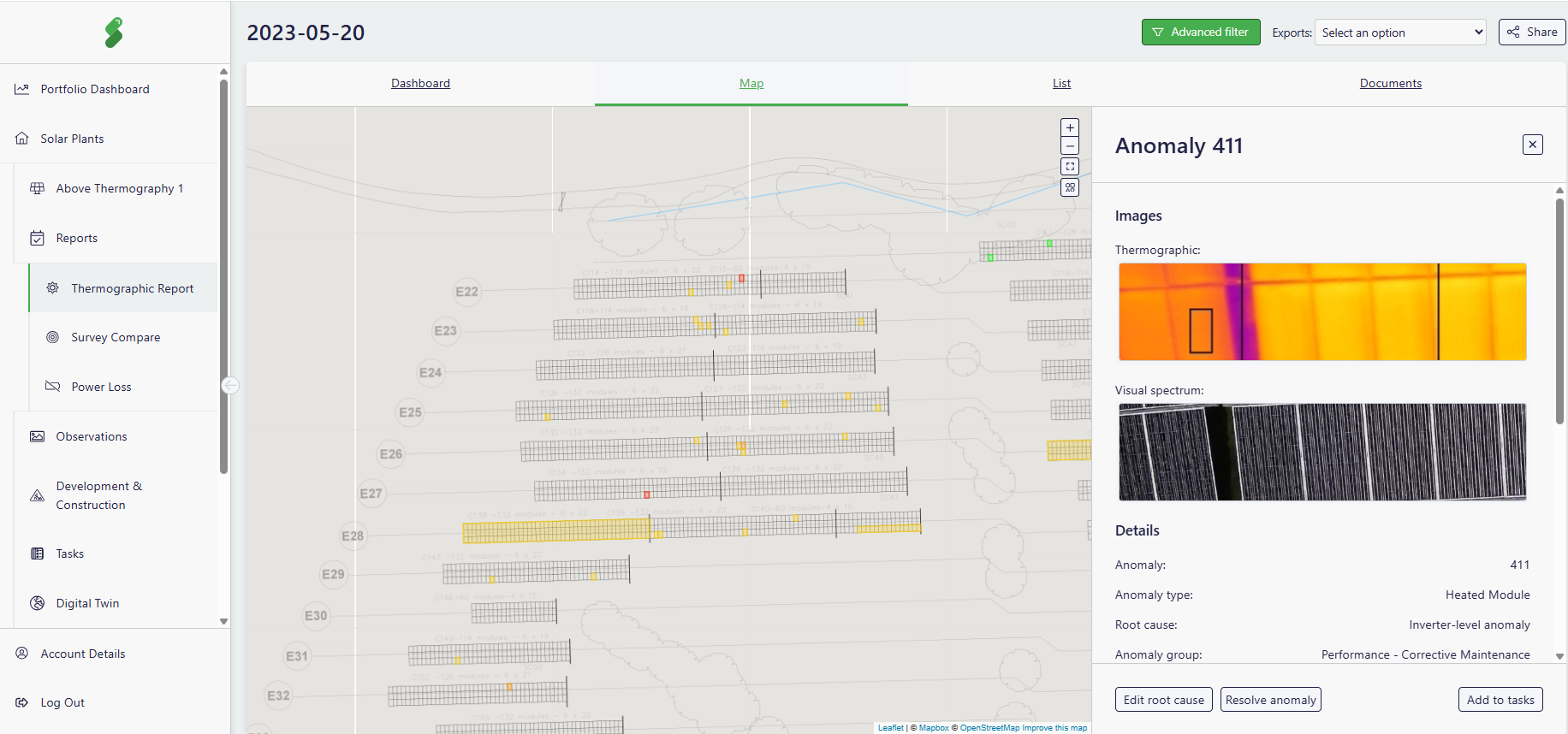Open Thermographic Report in sidebar
Screen dimensions: 1568x734
coord(132,288)
